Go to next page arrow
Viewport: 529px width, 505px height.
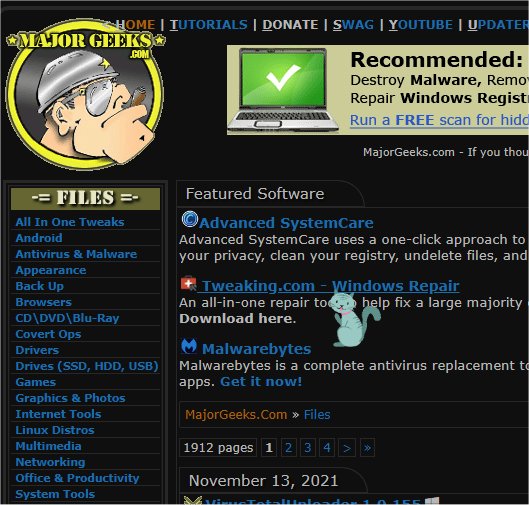click(346, 448)
